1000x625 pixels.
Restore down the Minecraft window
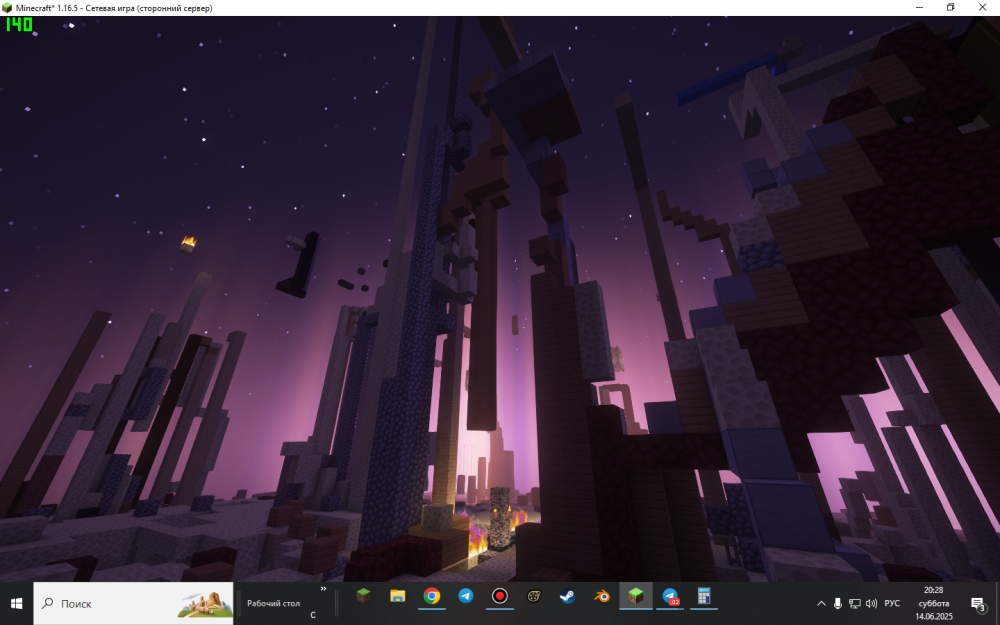click(x=950, y=8)
